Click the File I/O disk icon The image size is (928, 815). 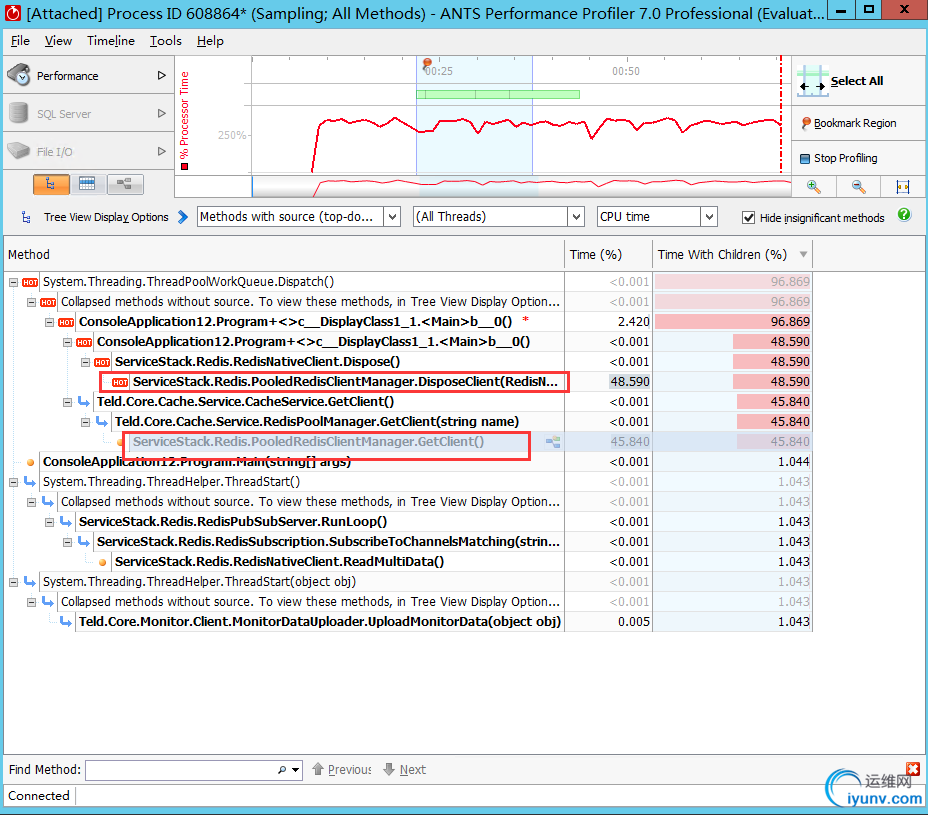click(x=19, y=151)
